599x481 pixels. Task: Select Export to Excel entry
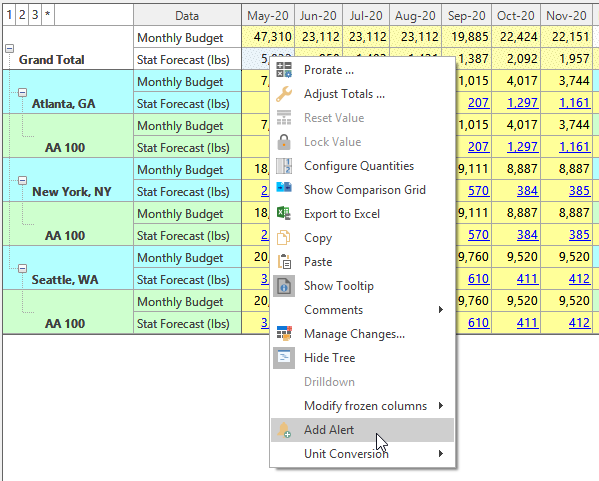(x=363, y=214)
